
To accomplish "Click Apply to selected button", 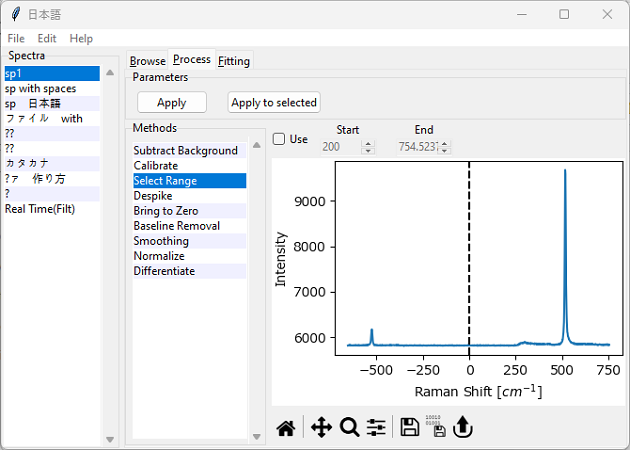I will [274, 102].
